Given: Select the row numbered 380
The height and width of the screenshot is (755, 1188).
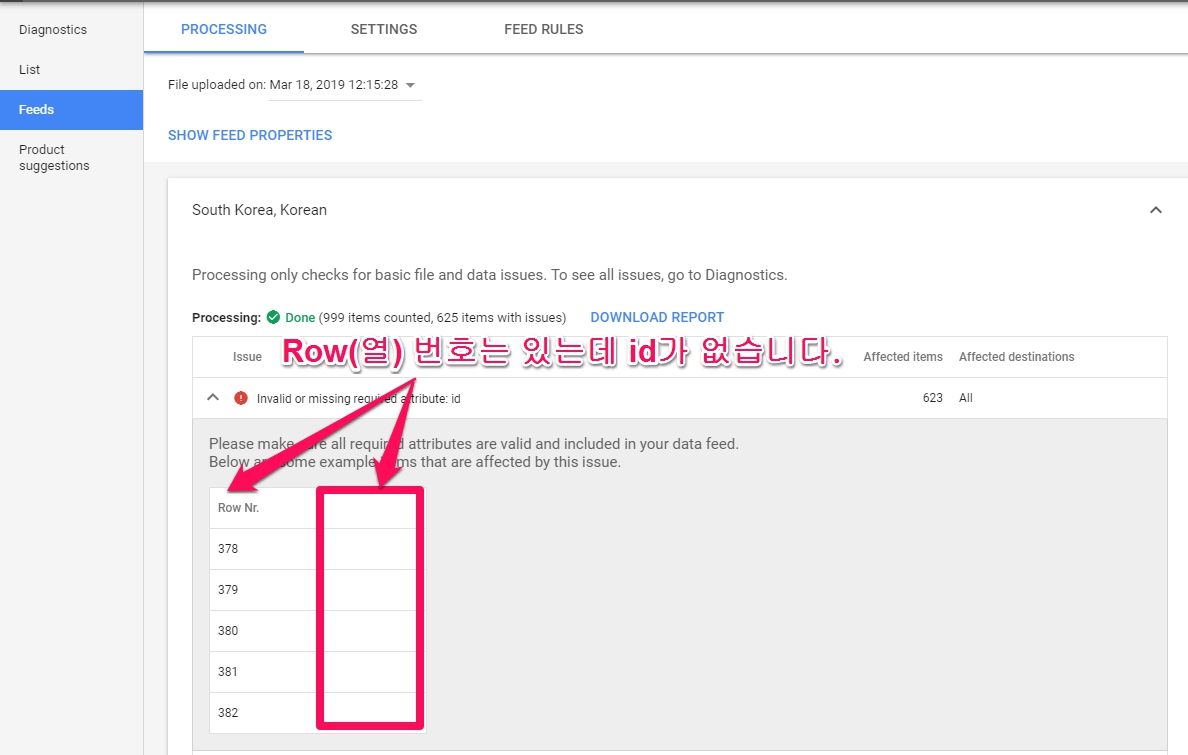Looking at the screenshot, I should point(228,631).
